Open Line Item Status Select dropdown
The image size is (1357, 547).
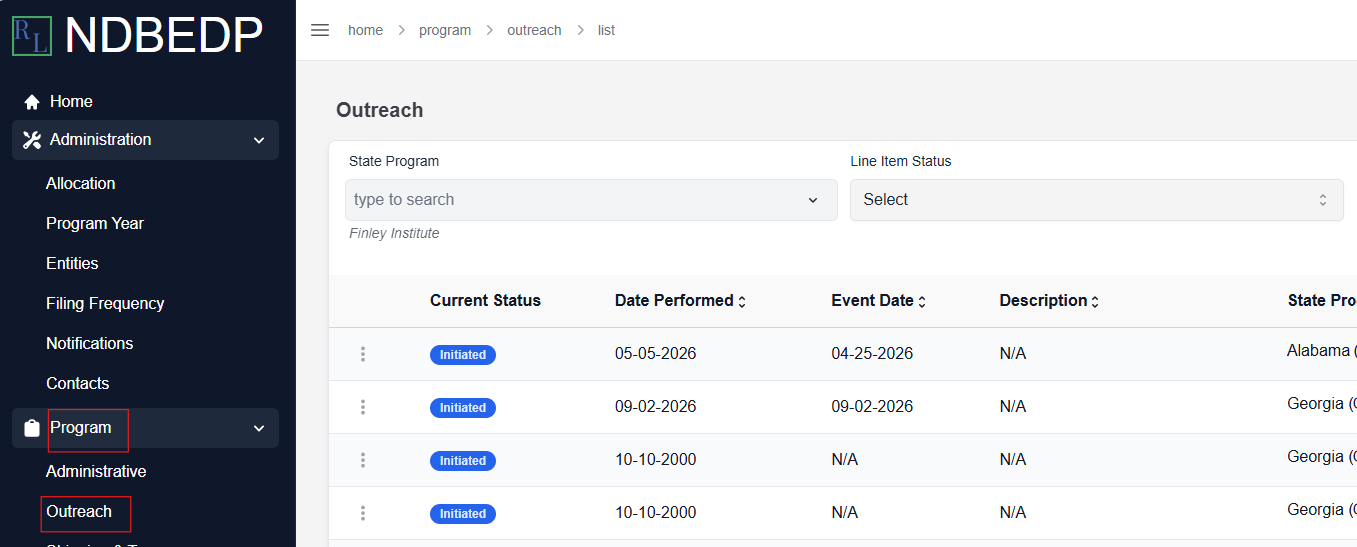(x=1097, y=200)
